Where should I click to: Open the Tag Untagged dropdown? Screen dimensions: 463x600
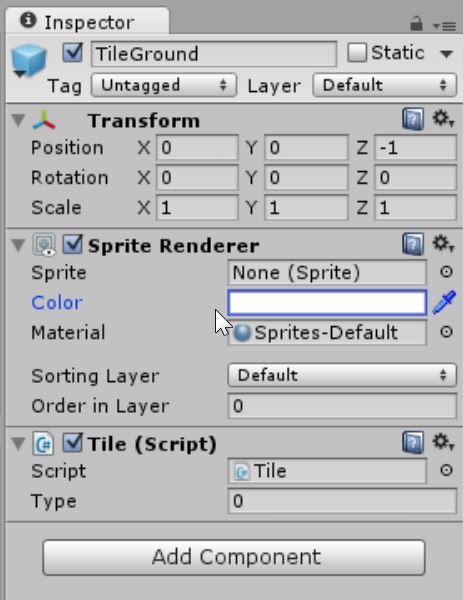[x=164, y=85]
